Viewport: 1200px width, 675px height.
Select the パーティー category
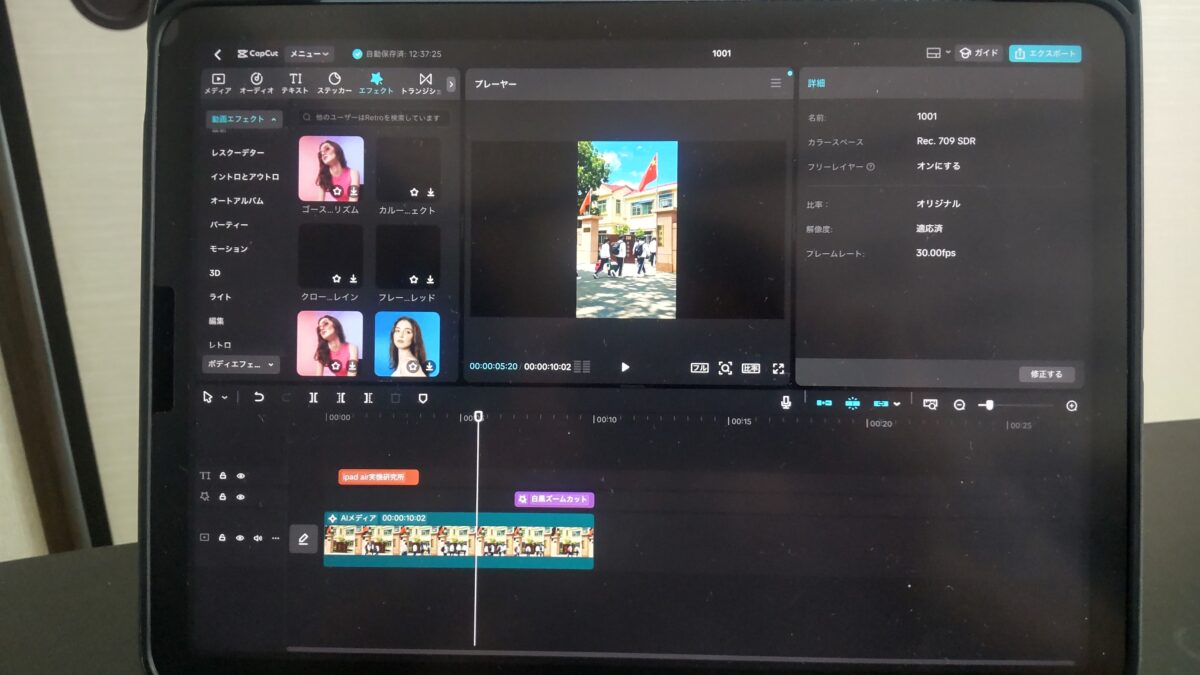click(x=228, y=224)
